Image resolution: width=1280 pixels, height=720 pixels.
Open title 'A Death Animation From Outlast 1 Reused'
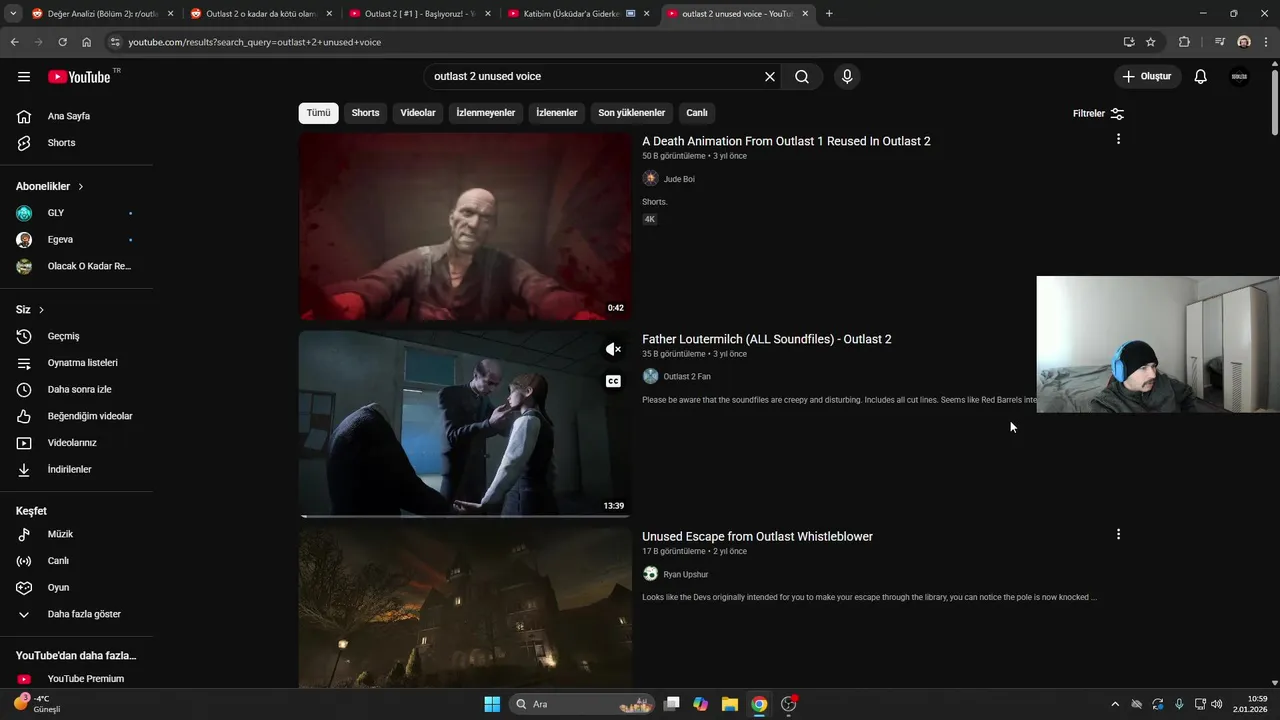pos(786,141)
